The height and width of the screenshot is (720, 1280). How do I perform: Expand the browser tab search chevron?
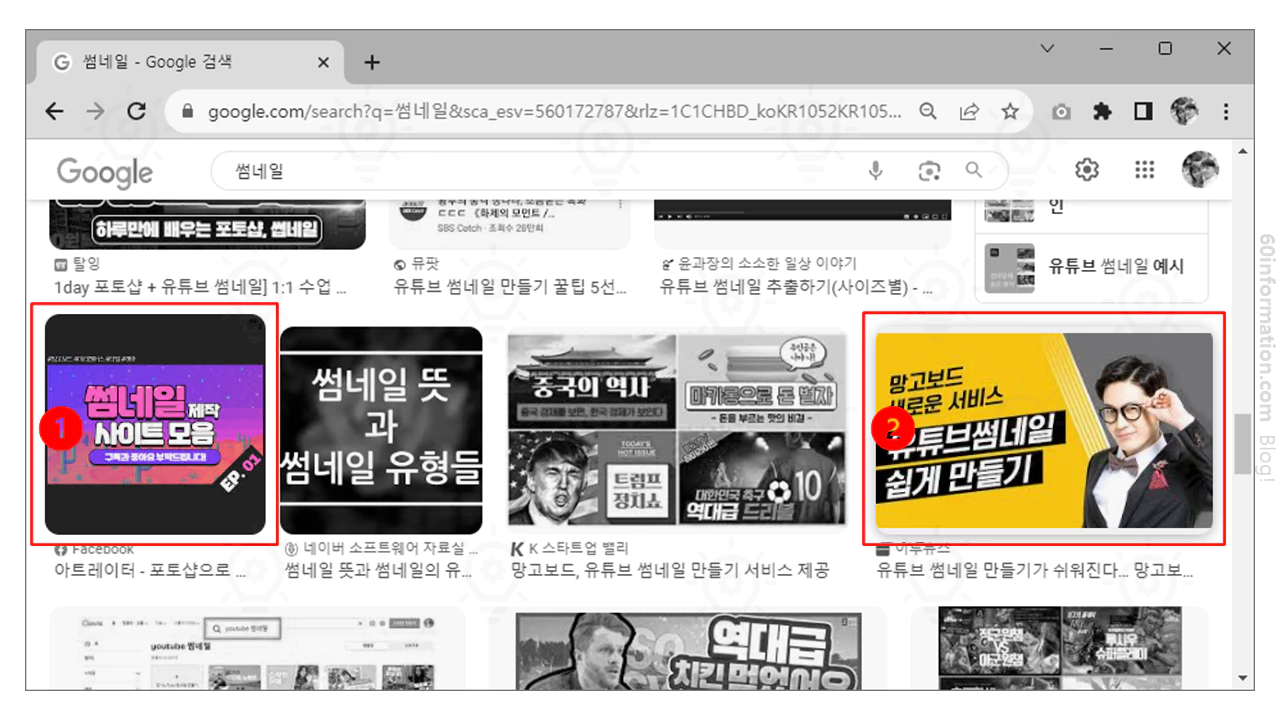(1047, 48)
